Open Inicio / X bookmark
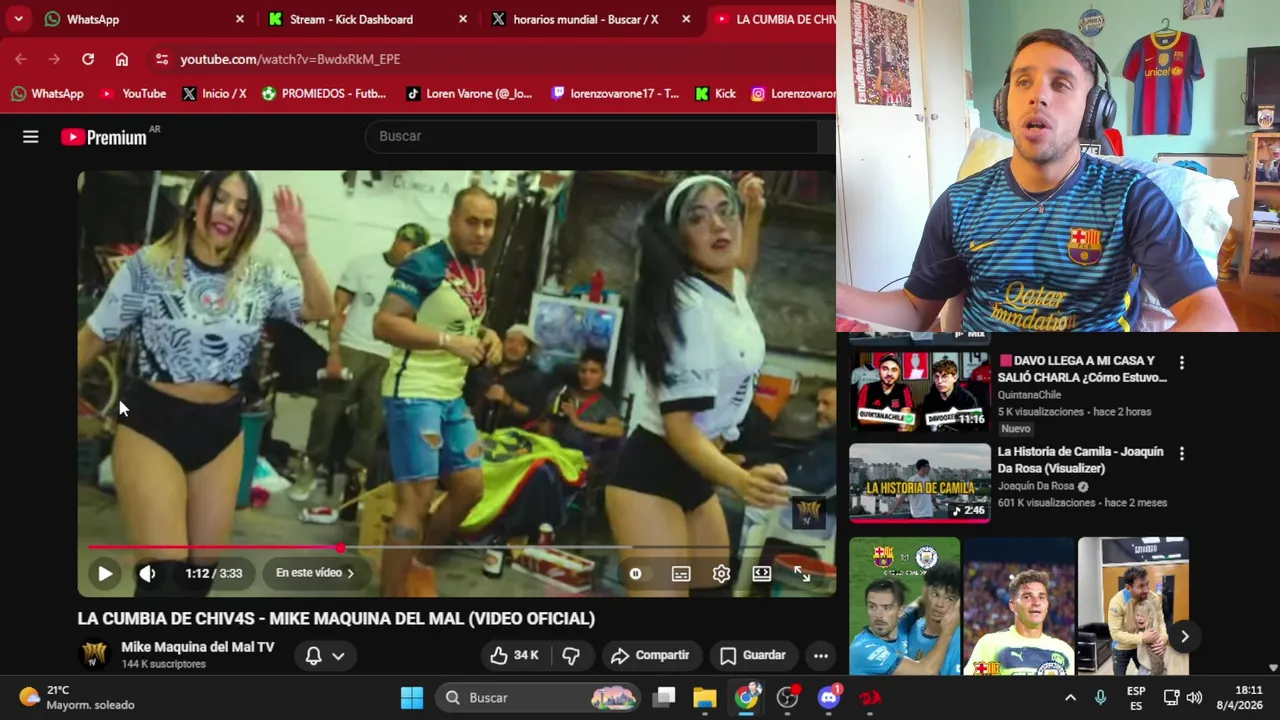 (214, 93)
